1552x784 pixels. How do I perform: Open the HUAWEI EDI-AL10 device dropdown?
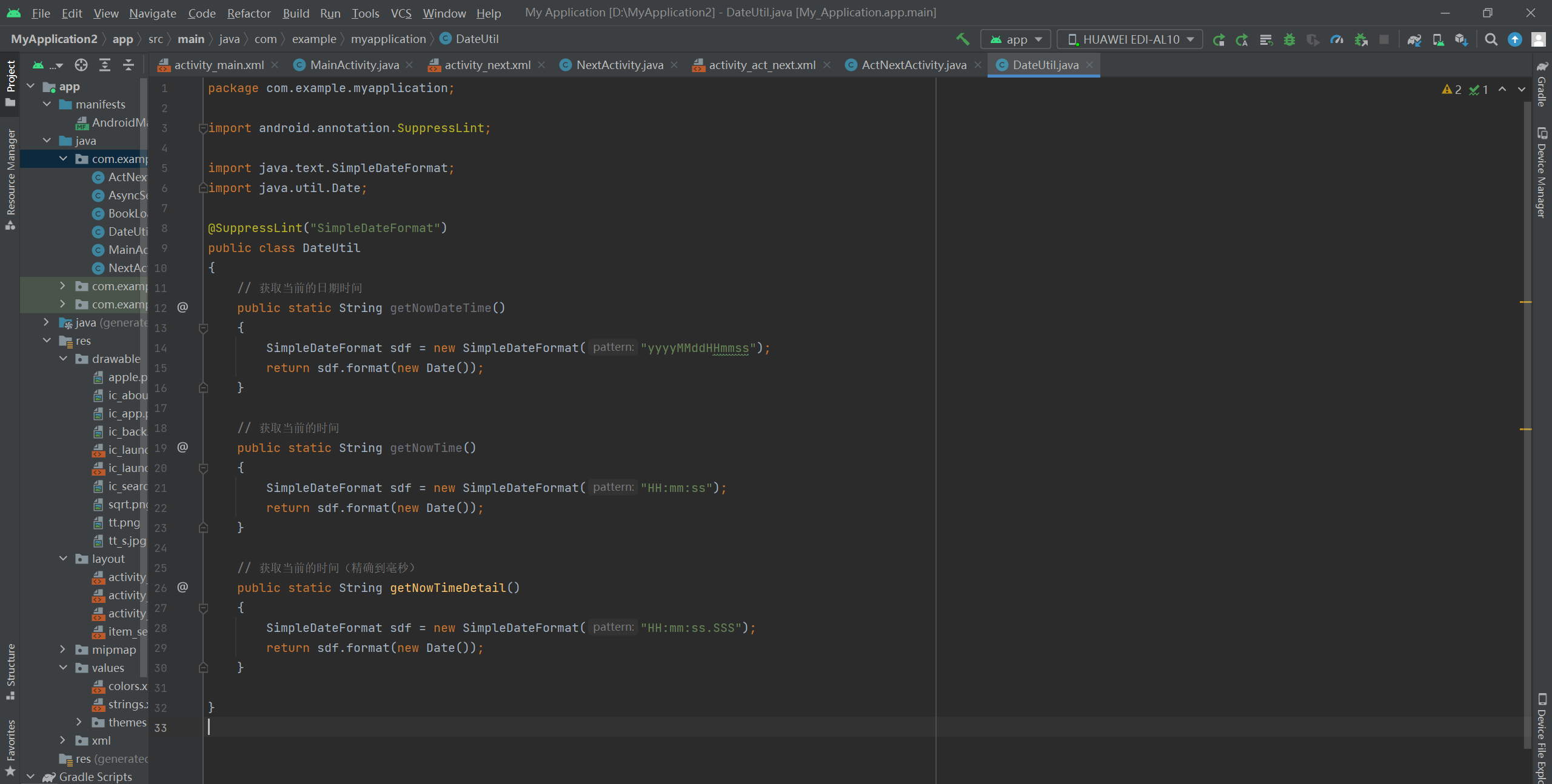(1129, 39)
